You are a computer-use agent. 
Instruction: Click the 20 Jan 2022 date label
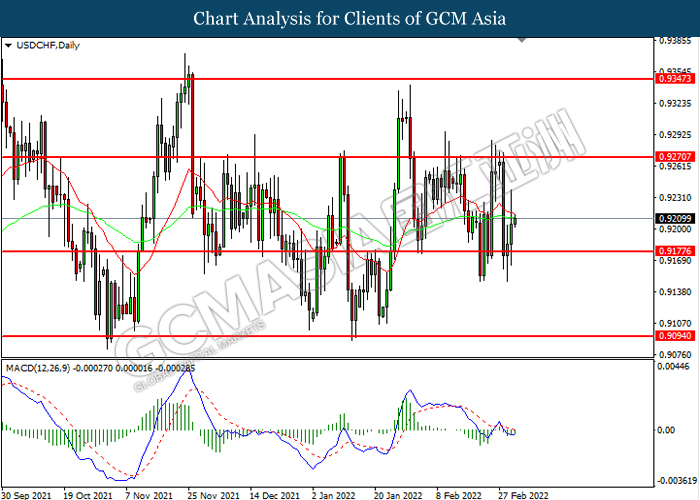(398, 495)
